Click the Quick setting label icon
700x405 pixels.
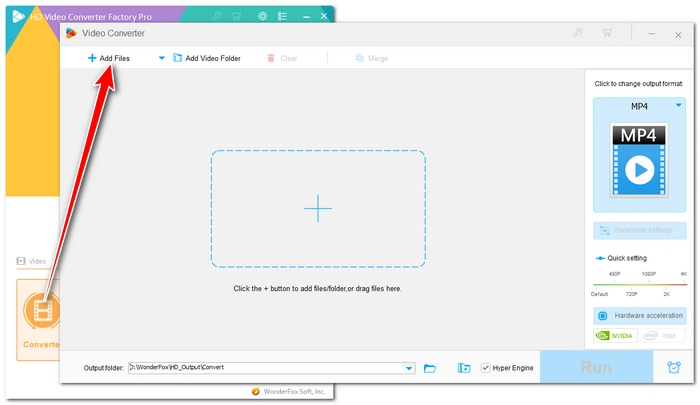click(x=600, y=258)
